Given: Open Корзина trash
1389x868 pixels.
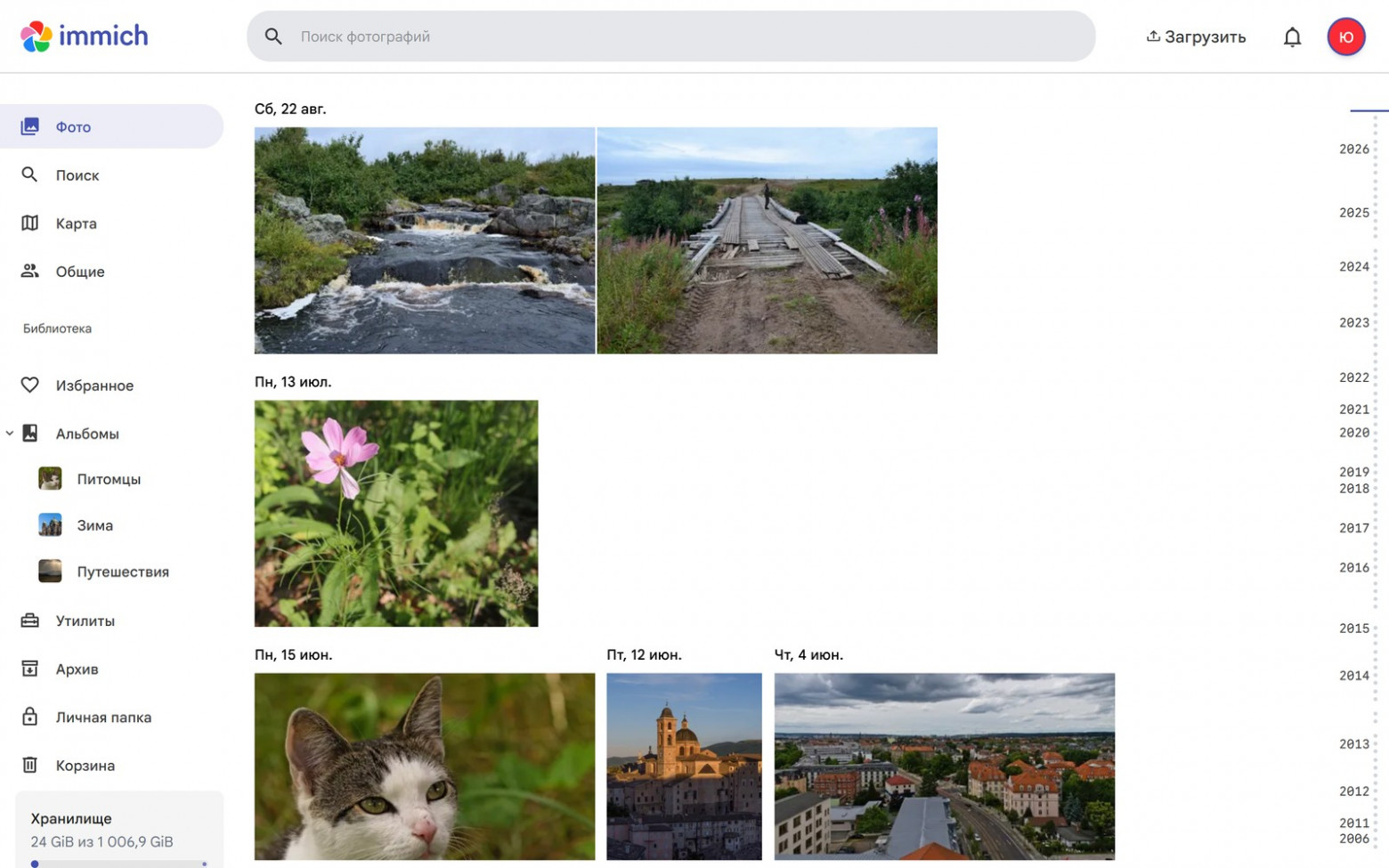Looking at the screenshot, I should tap(111, 765).
